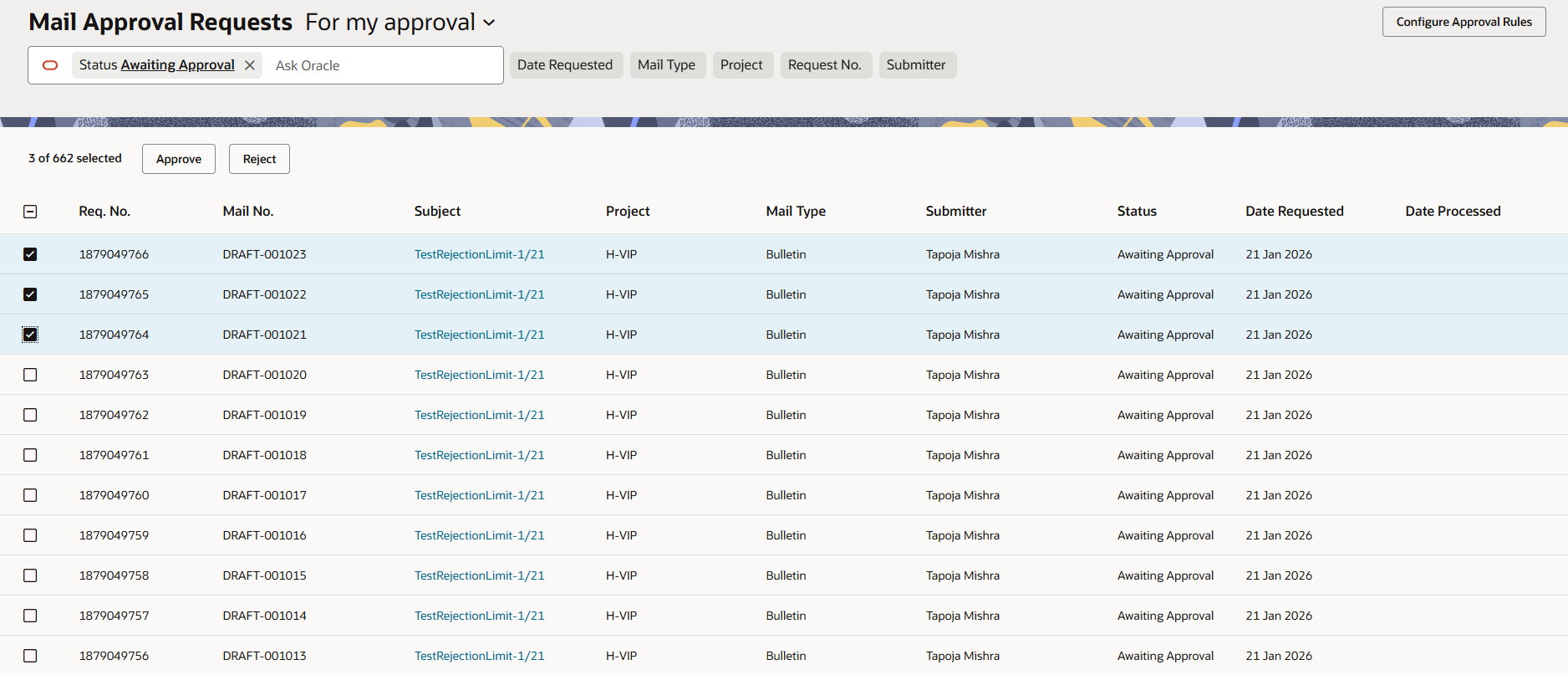Open the Request No. filter chip
This screenshot has height=675, width=1568.
(x=824, y=65)
